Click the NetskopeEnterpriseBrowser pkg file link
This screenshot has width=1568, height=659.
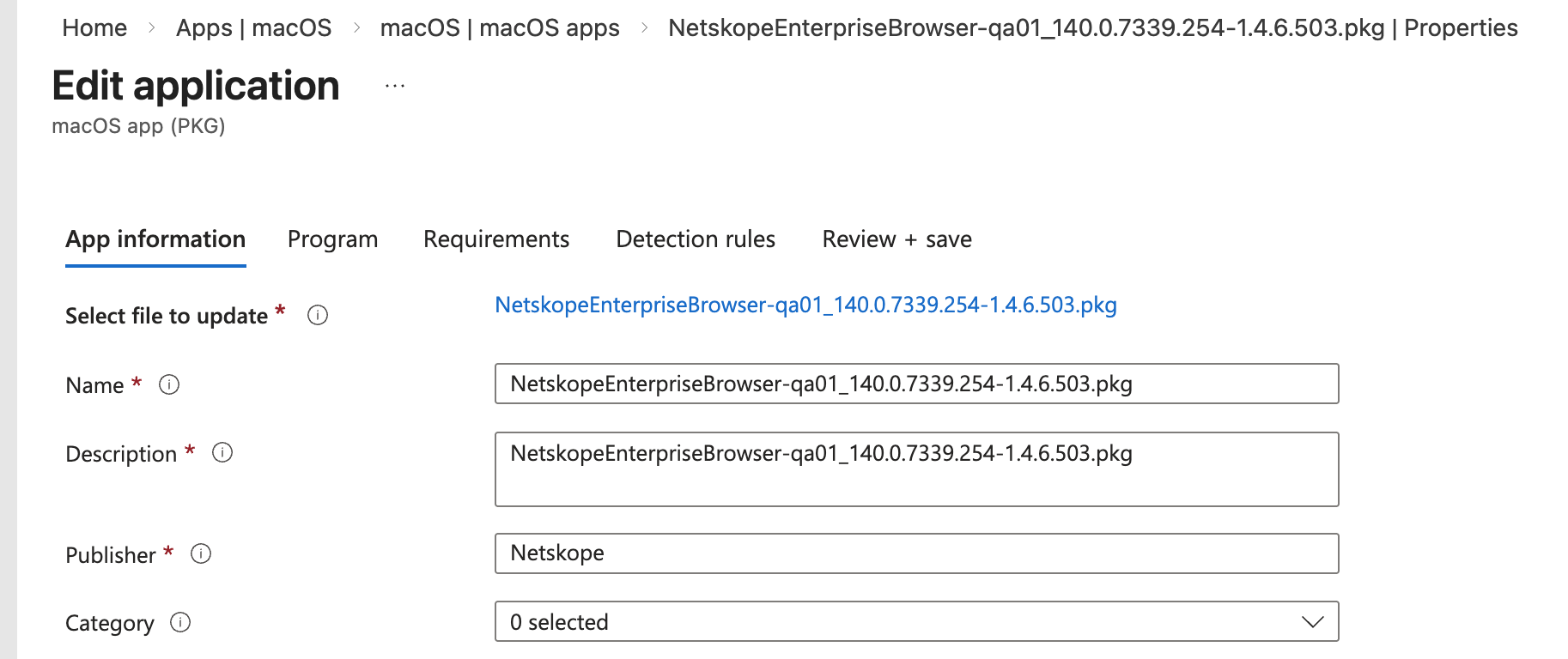click(x=805, y=305)
